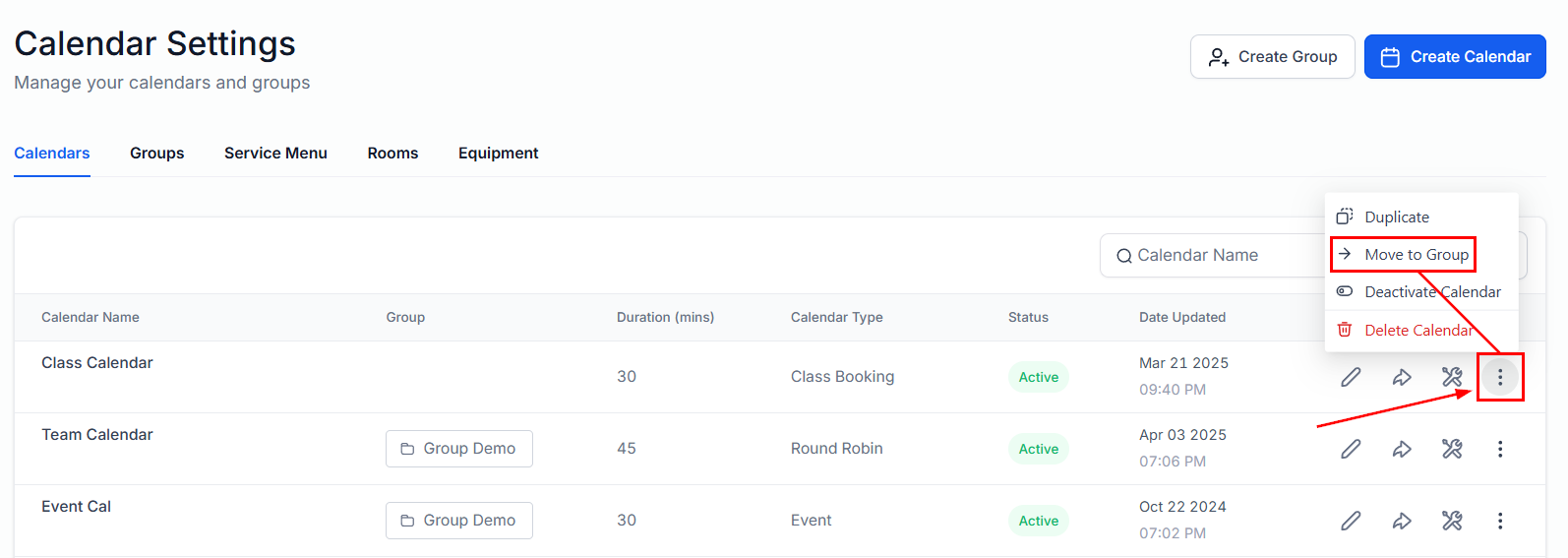Open tools icon for Class Calendar row
This screenshot has height=558, width=1568.
click(x=1452, y=377)
